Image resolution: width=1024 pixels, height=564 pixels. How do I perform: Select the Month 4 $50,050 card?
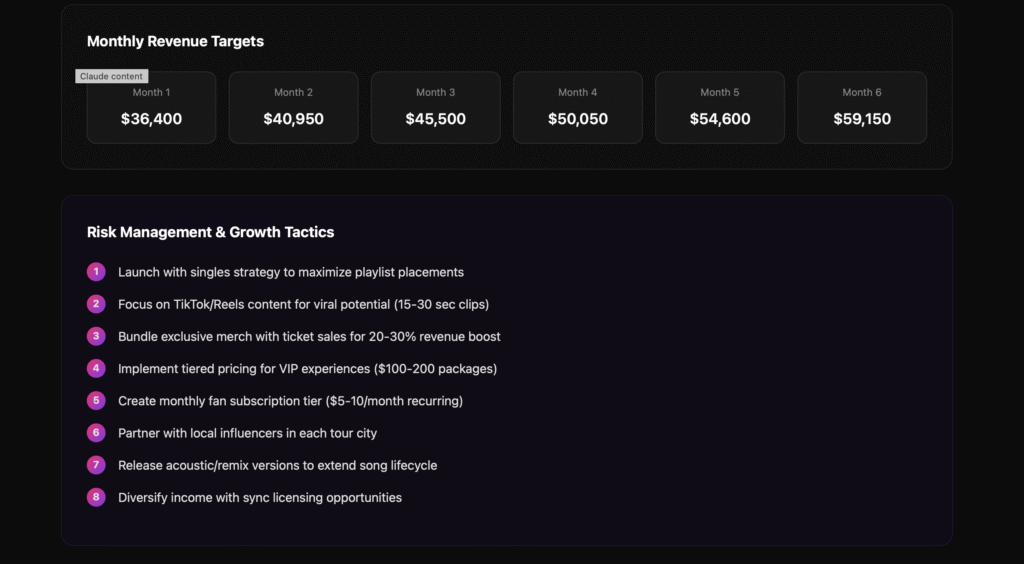point(577,107)
